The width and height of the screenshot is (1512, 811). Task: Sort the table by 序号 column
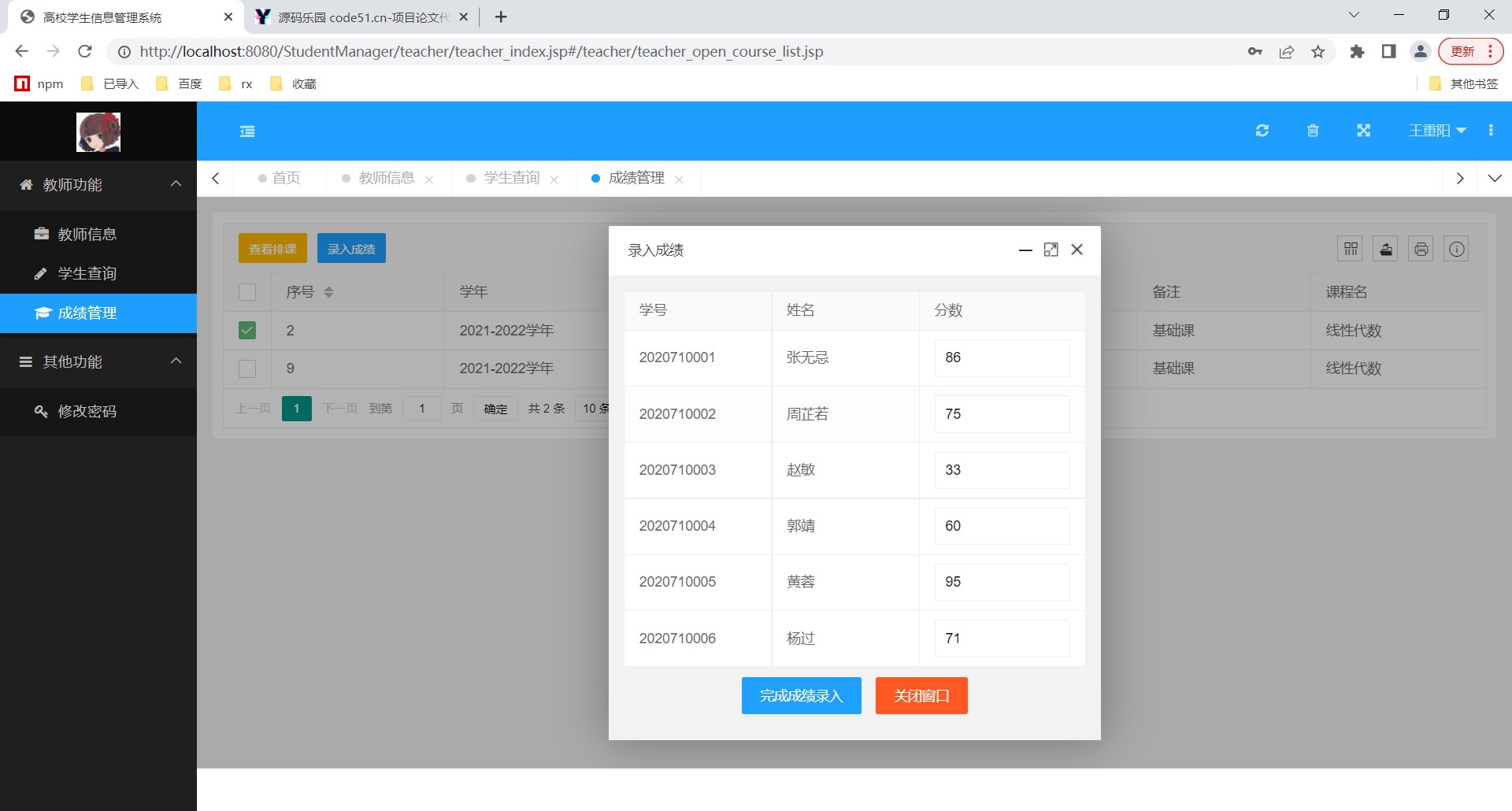(x=328, y=292)
